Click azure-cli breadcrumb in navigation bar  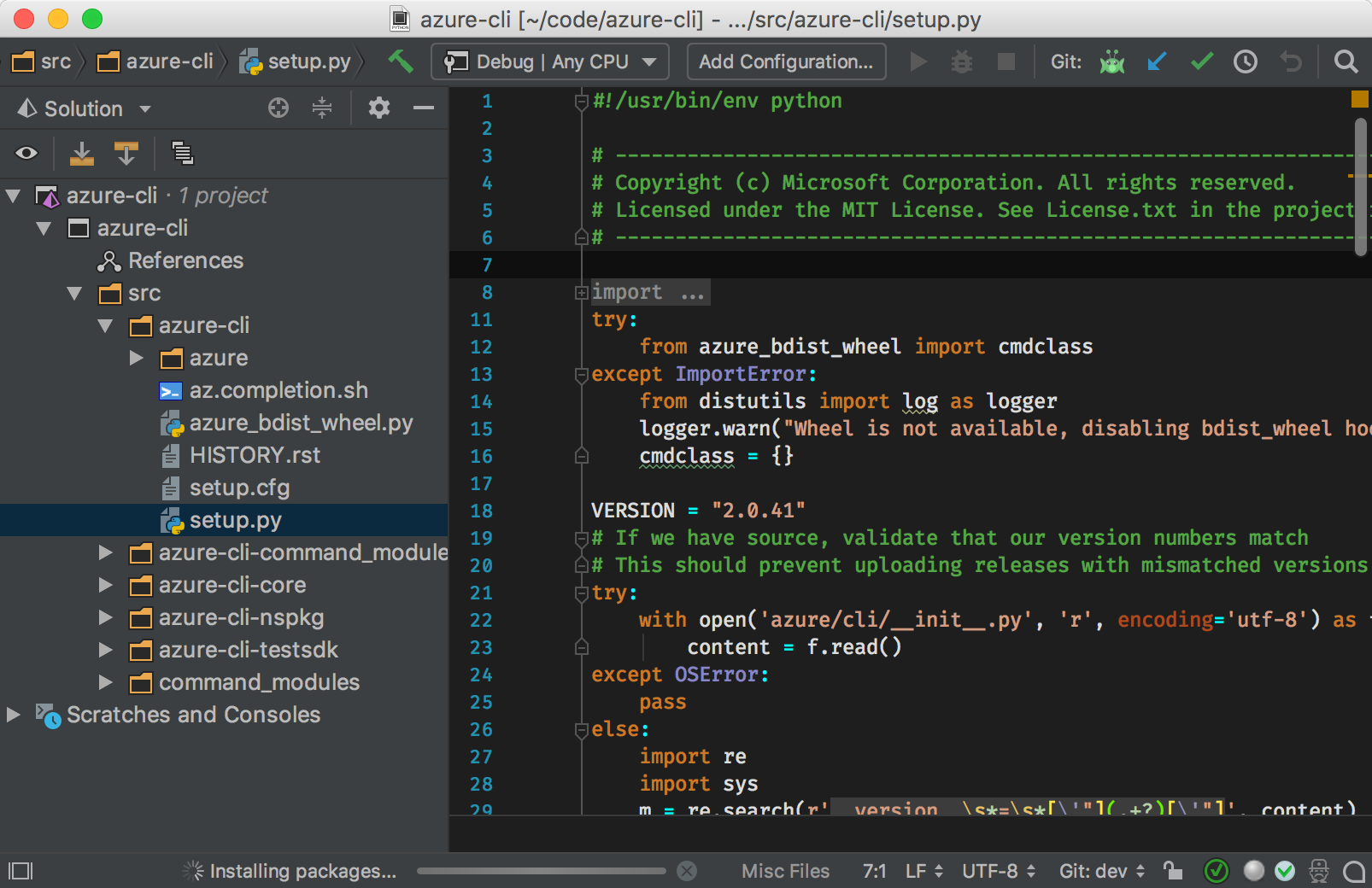click(x=155, y=61)
